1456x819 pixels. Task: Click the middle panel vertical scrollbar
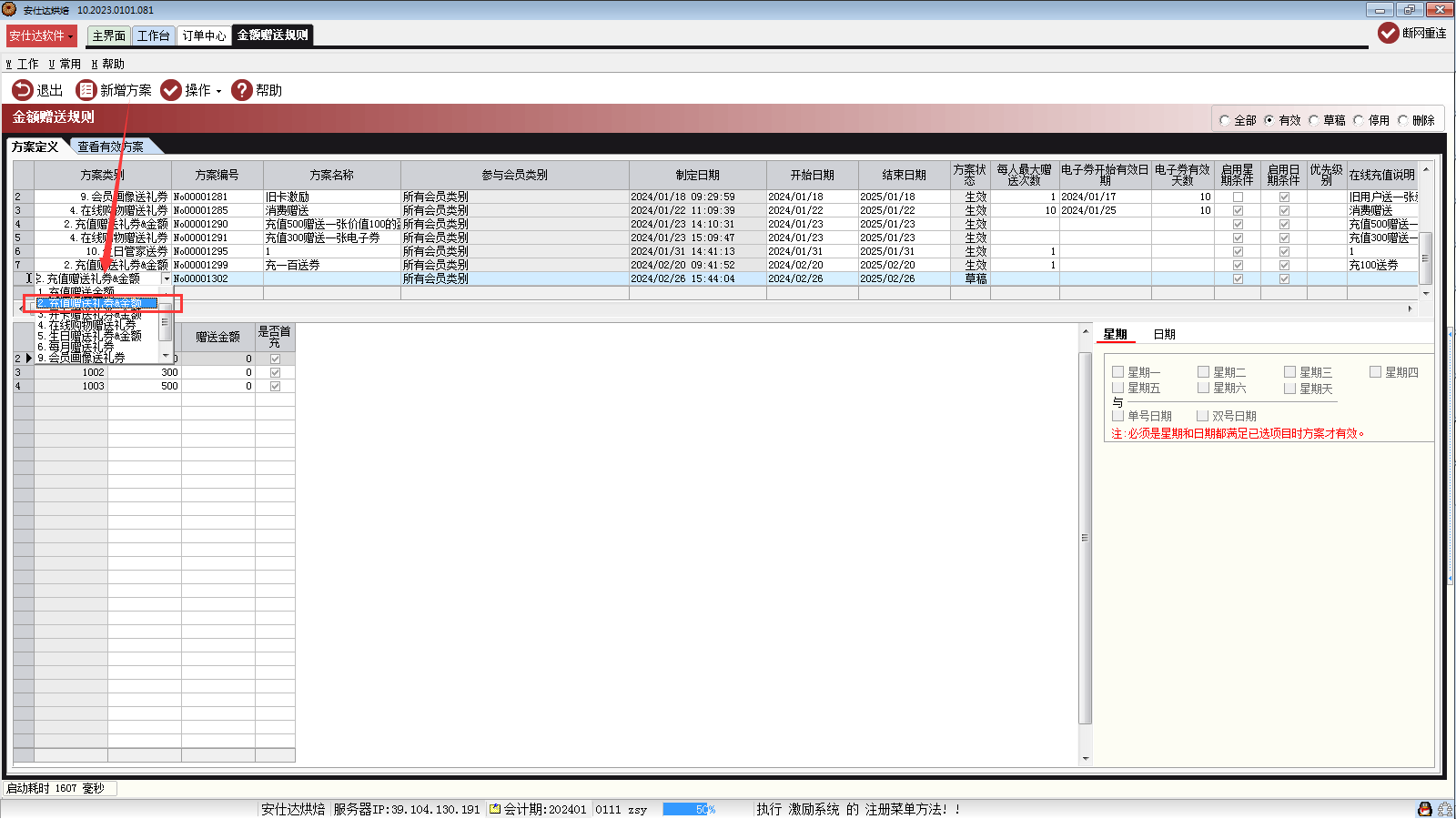[x=1085, y=538]
